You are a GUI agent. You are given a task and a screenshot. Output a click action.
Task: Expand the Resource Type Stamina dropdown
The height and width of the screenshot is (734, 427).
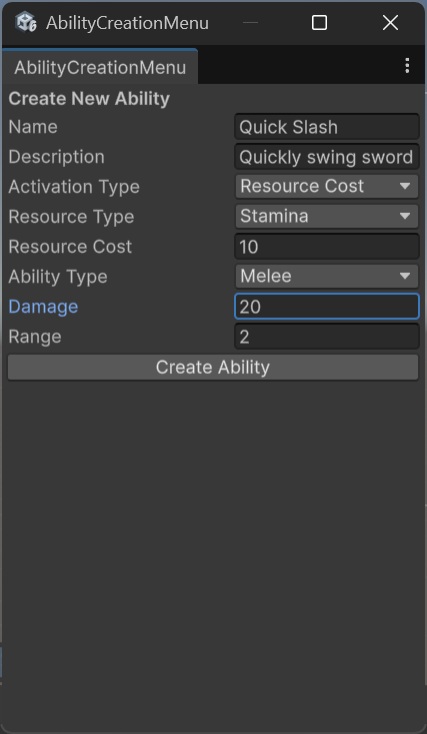[327, 216]
